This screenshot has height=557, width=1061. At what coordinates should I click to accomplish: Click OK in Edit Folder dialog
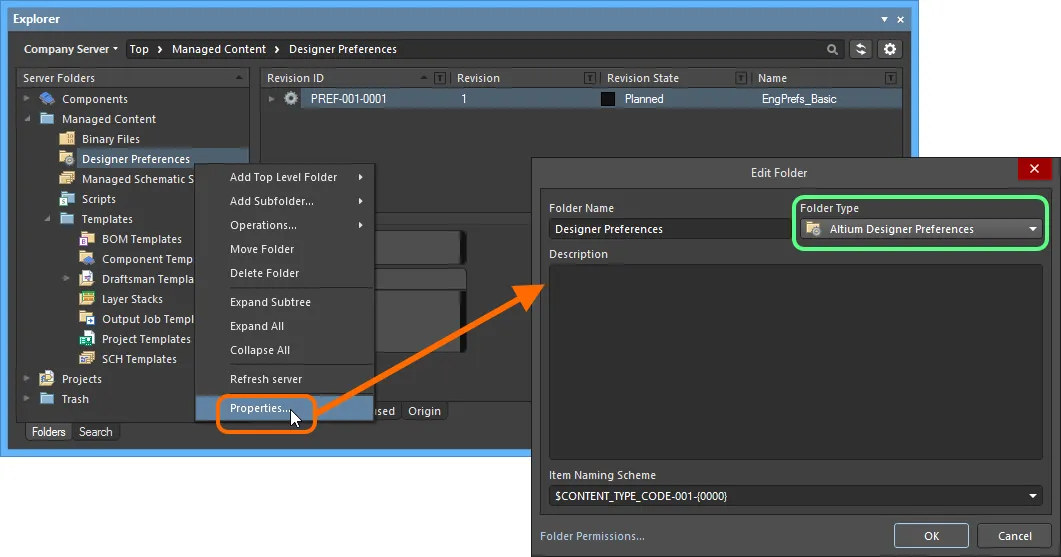pyautogui.click(x=931, y=535)
